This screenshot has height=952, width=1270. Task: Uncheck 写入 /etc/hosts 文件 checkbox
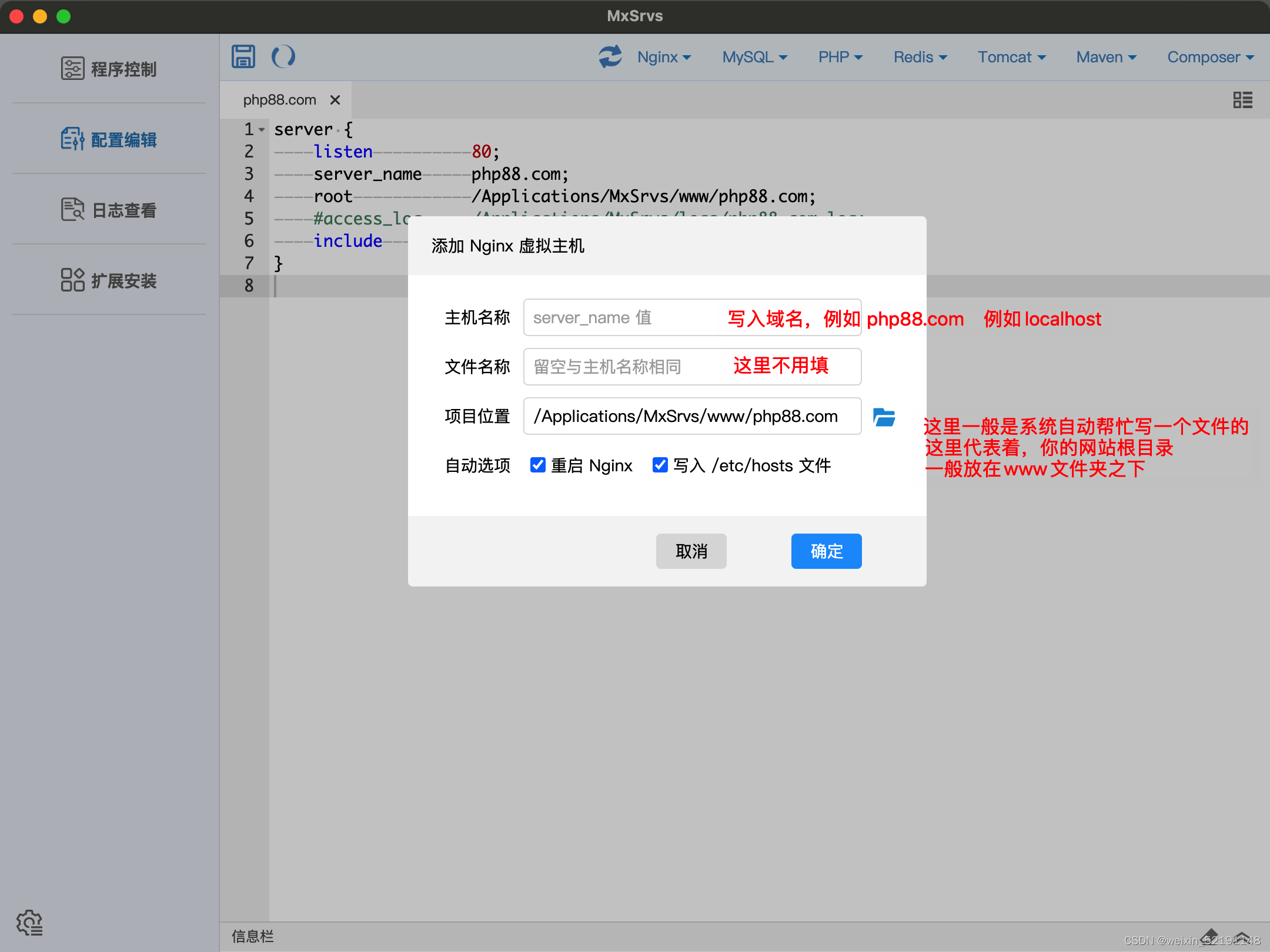pos(660,465)
